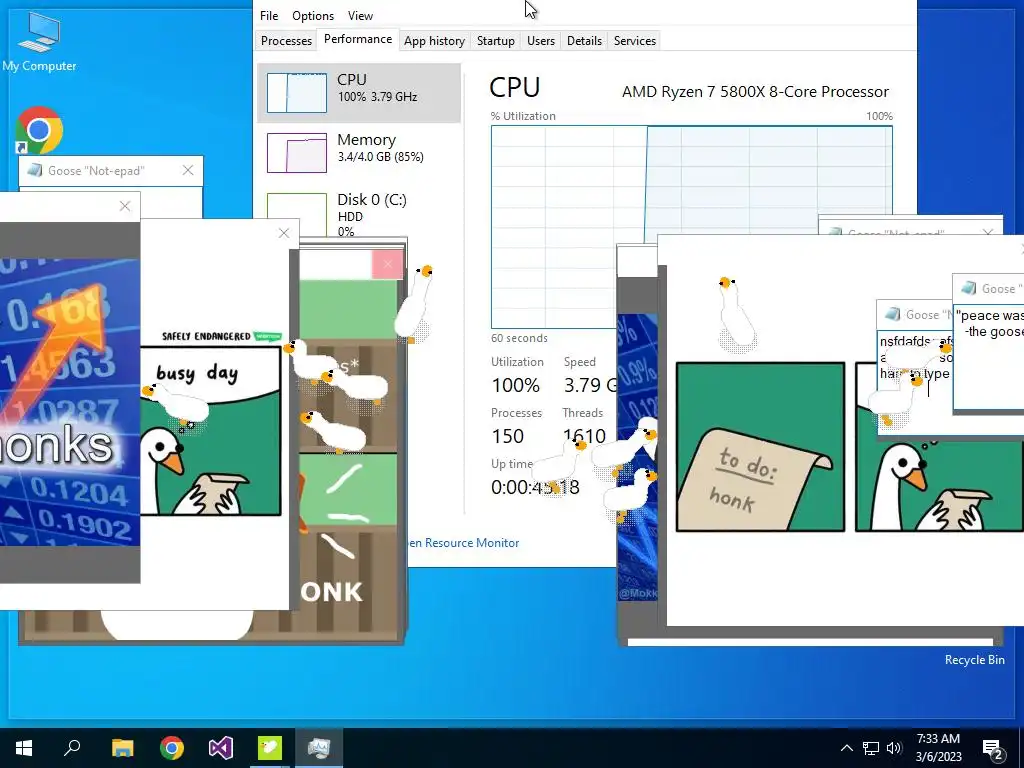This screenshot has height=768, width=1024.
Task: Open the volume tray icon
Action: (x=894, y=748)
